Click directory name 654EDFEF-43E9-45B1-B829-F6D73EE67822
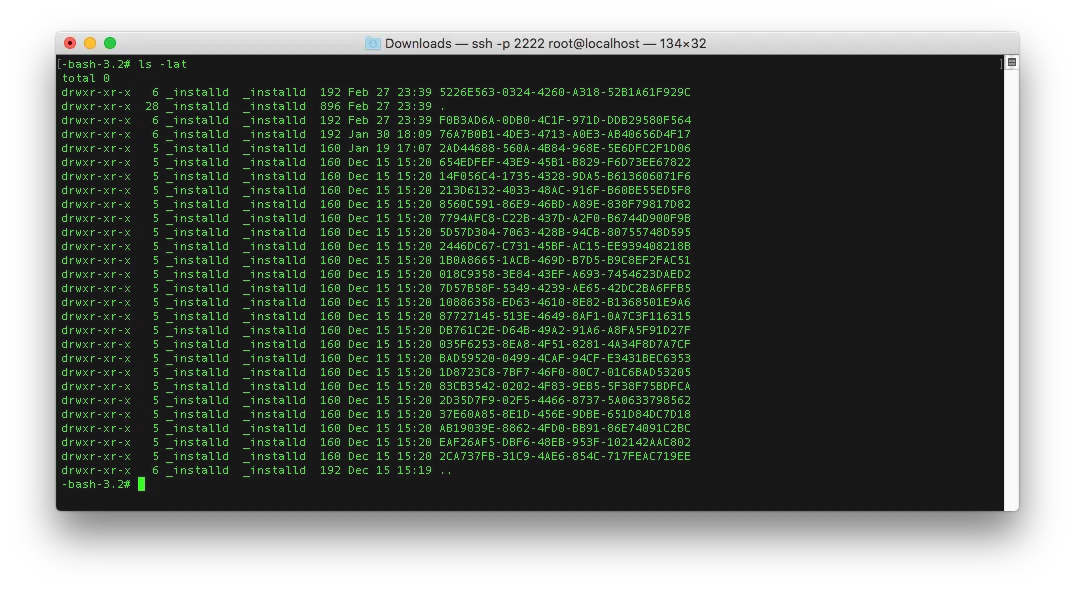 (565, 162)
